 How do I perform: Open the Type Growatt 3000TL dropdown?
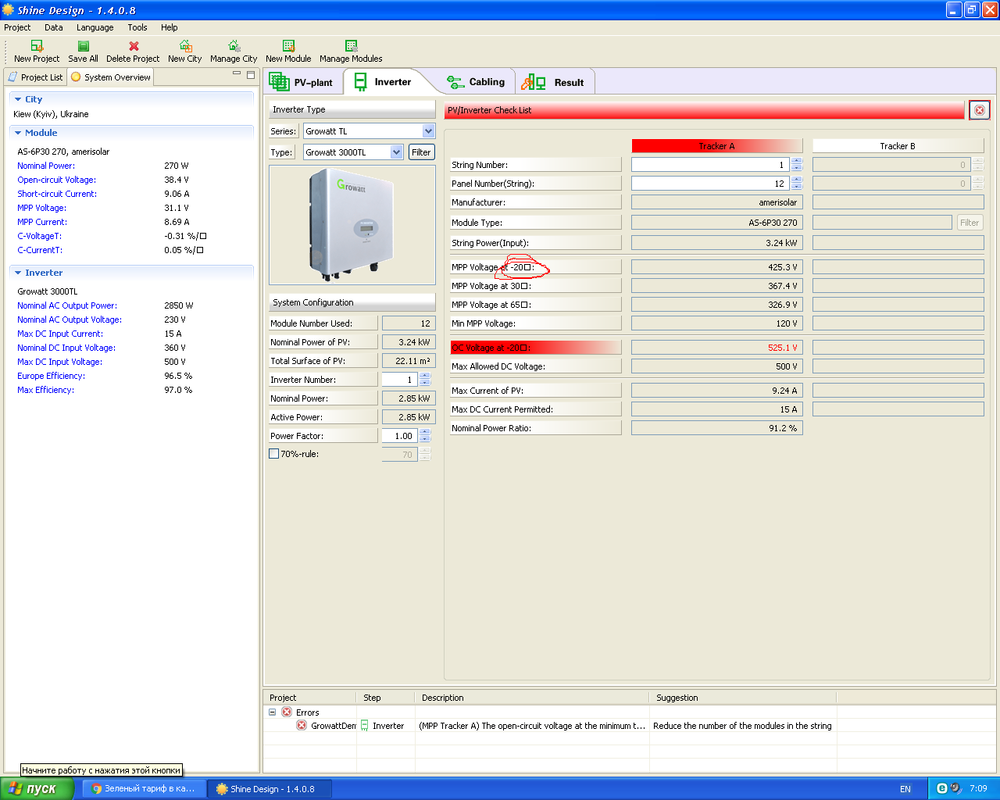[397, 152]
